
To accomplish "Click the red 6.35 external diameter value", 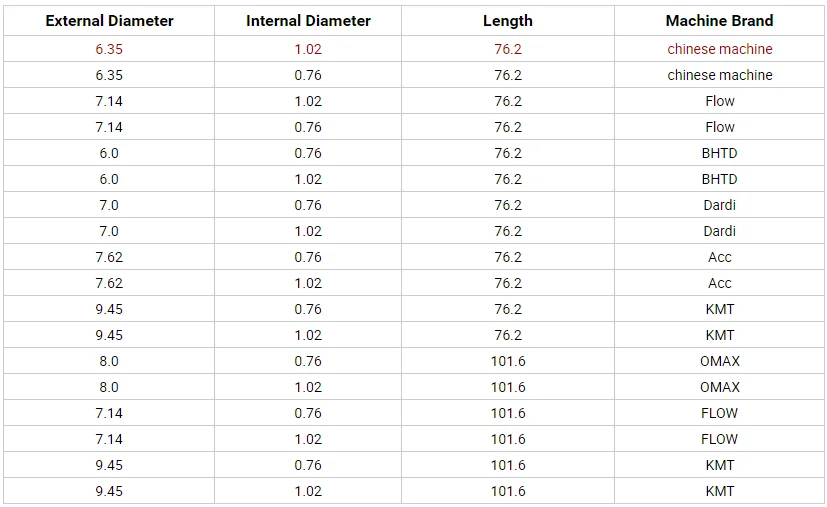I will coord(109,49).
